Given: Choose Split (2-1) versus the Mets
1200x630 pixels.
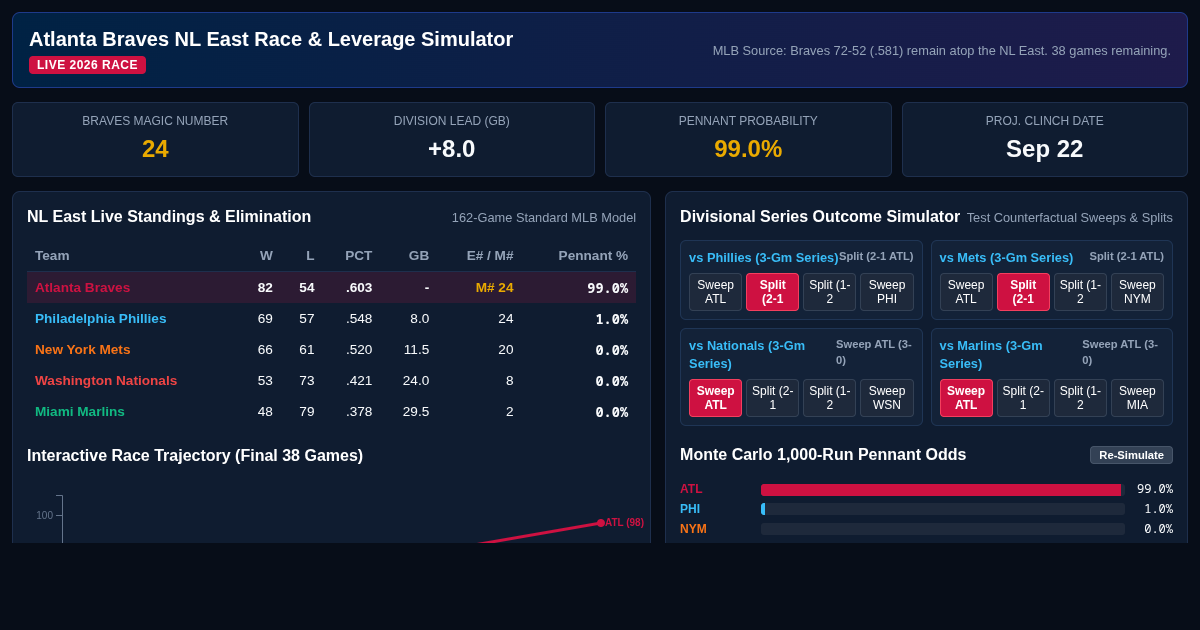Looking at the screenshot, I should pos(1023,292).
